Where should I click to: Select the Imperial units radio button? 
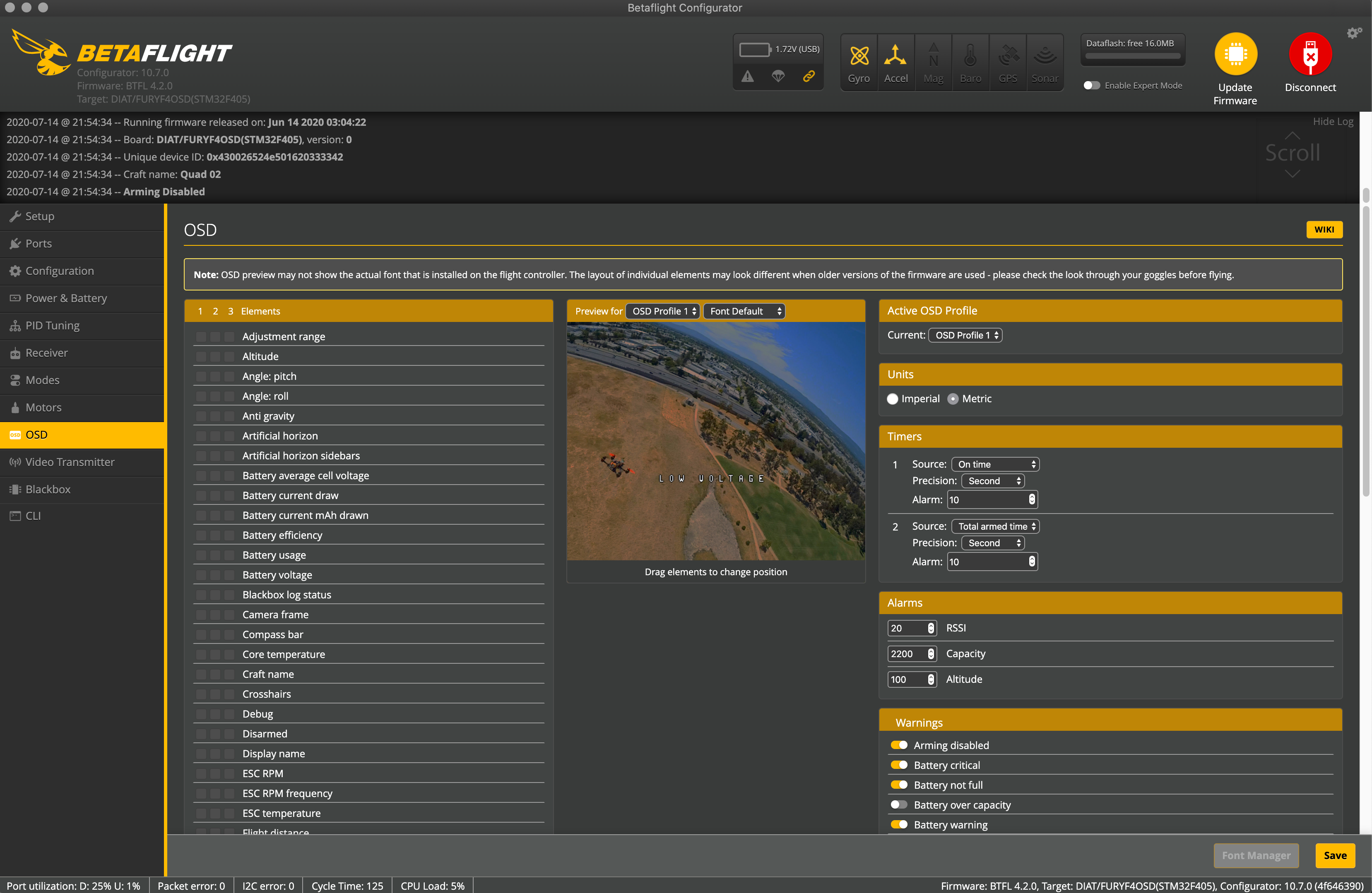(x=892, y=398)
